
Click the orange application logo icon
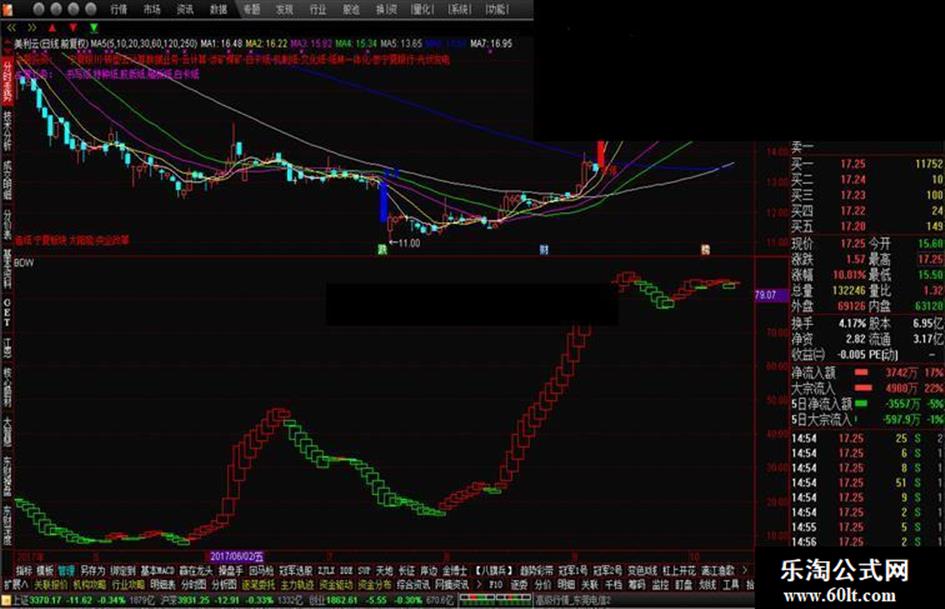(x=8, y=8)
